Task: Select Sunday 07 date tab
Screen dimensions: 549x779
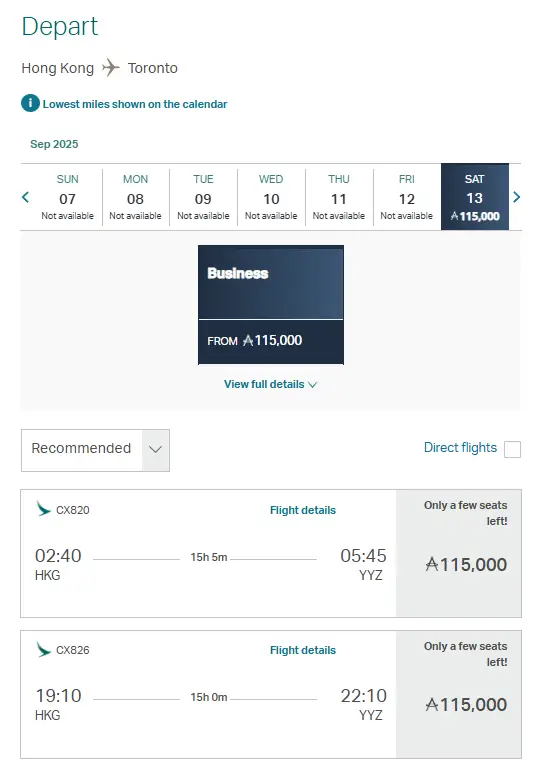Action: pyautogui.click(x=68, y=197)
